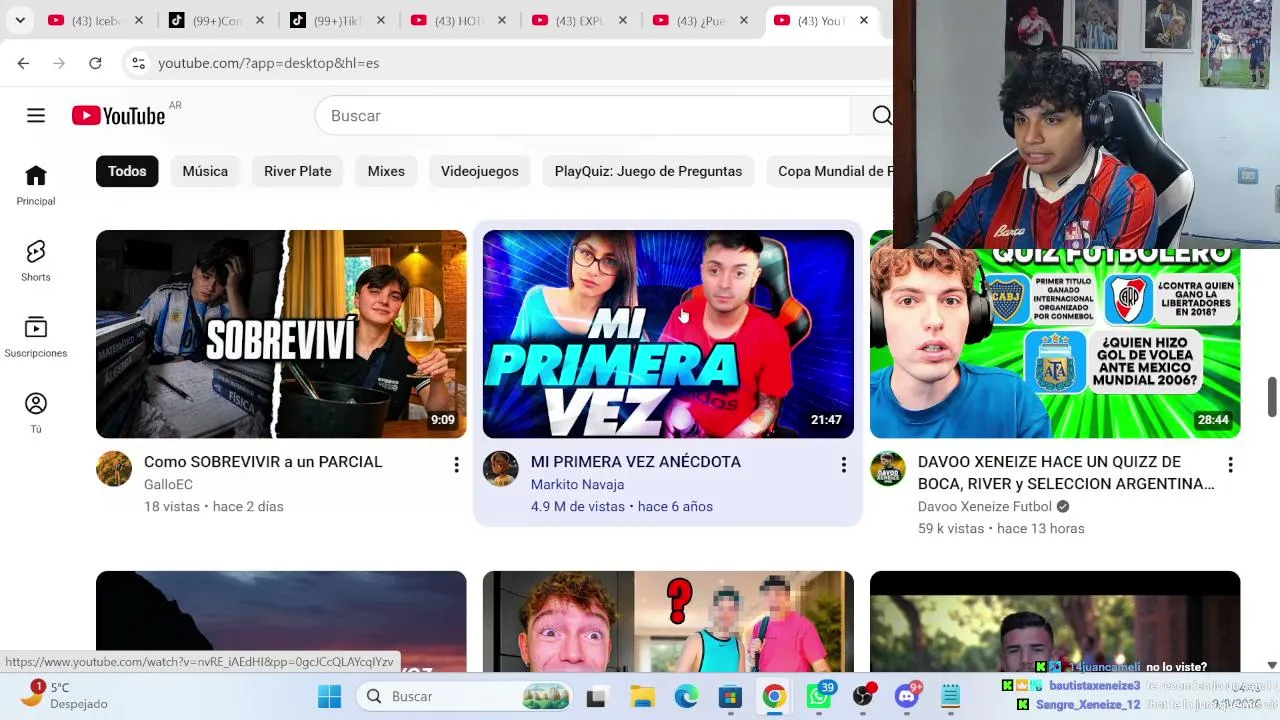Open the YouTube hamburger guide menu

point(36,116)
